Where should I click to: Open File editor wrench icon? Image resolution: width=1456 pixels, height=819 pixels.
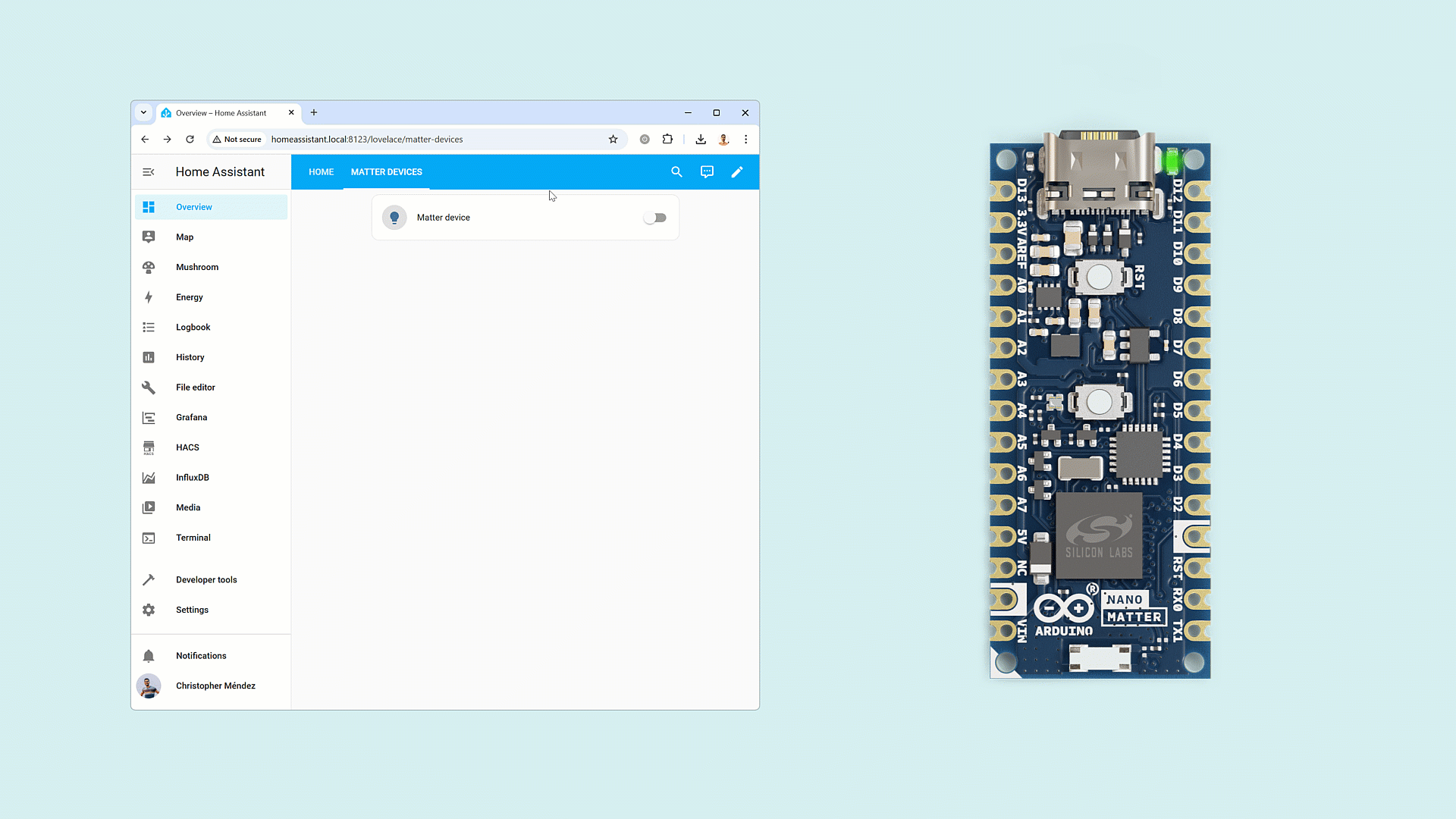[149, 388]
